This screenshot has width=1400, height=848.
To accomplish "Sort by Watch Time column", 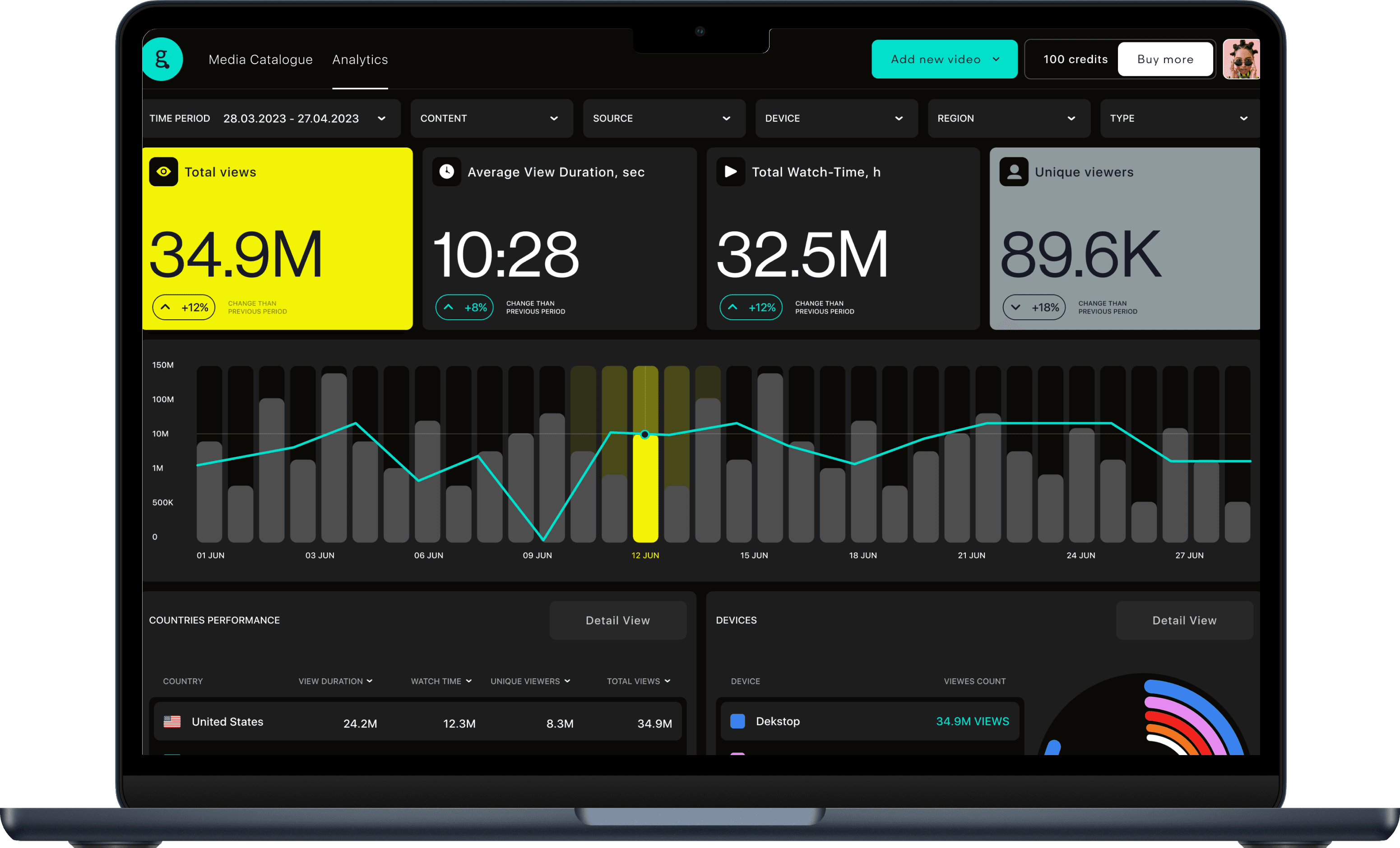I will [441, 681].
